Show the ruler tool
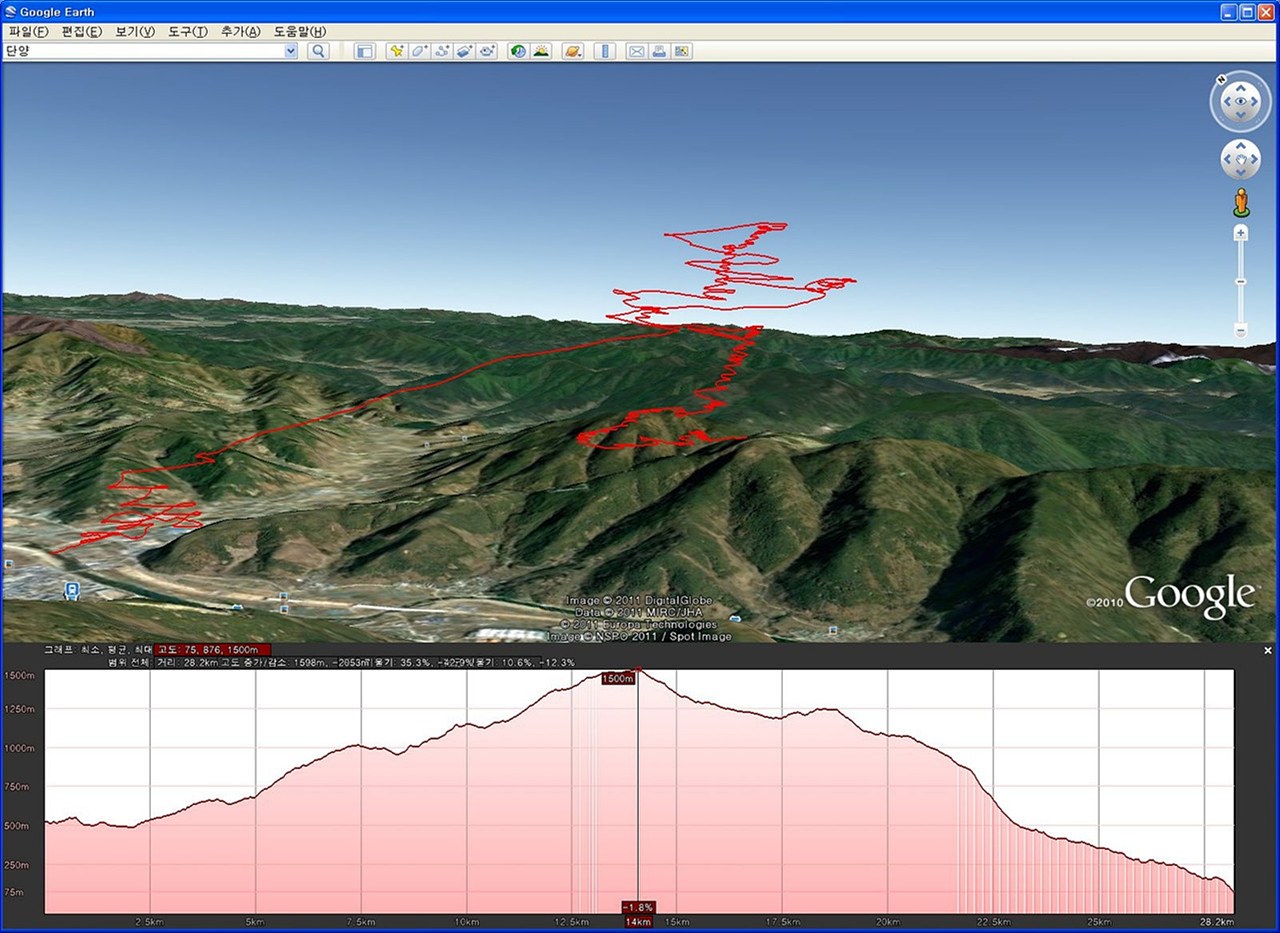The image size is (1280, 933). 604,51
